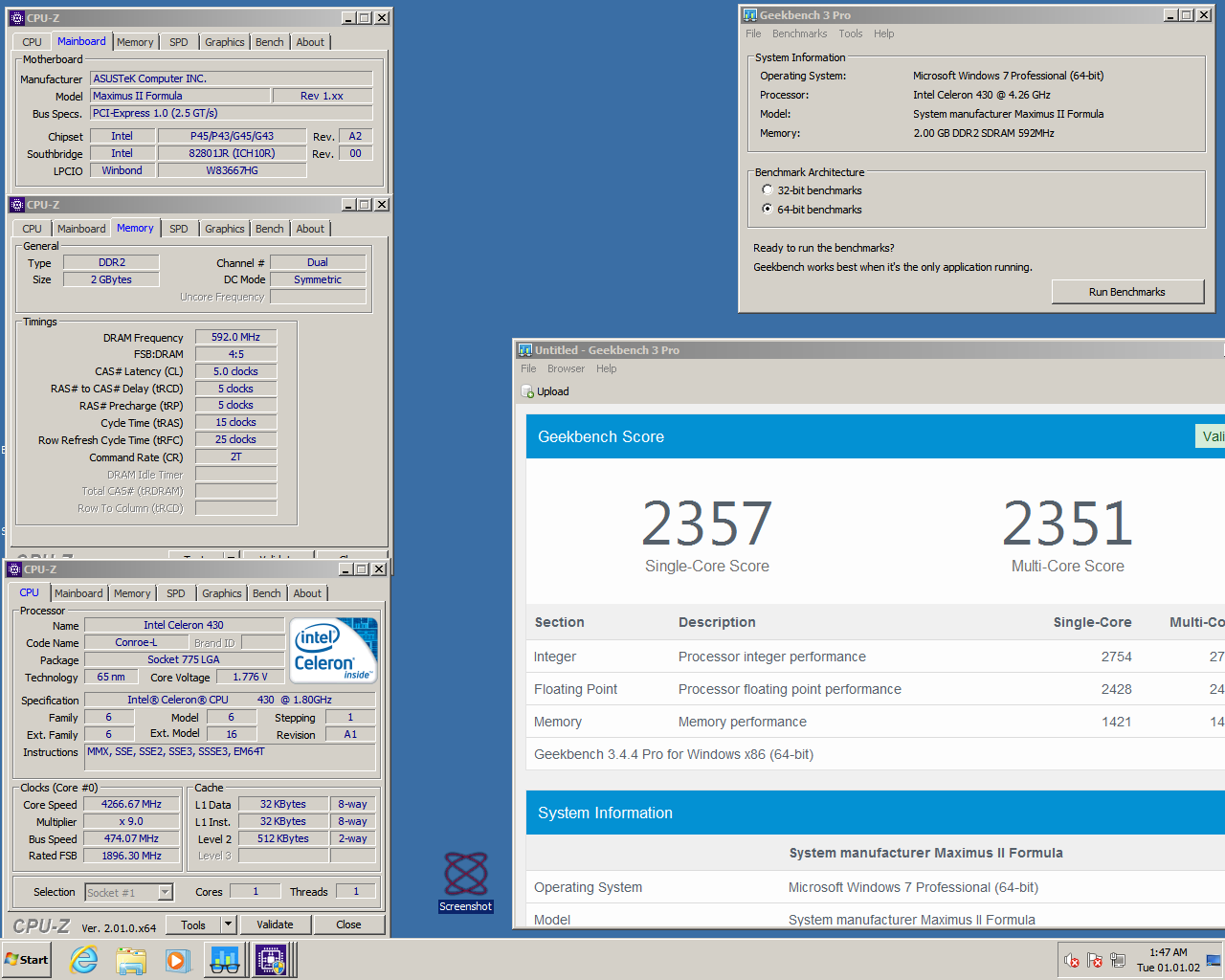Viewport: 1225px width, 980px height.
Task: Open SPD tab in CPU-Z Mainboard window
Action: [179, 42]
